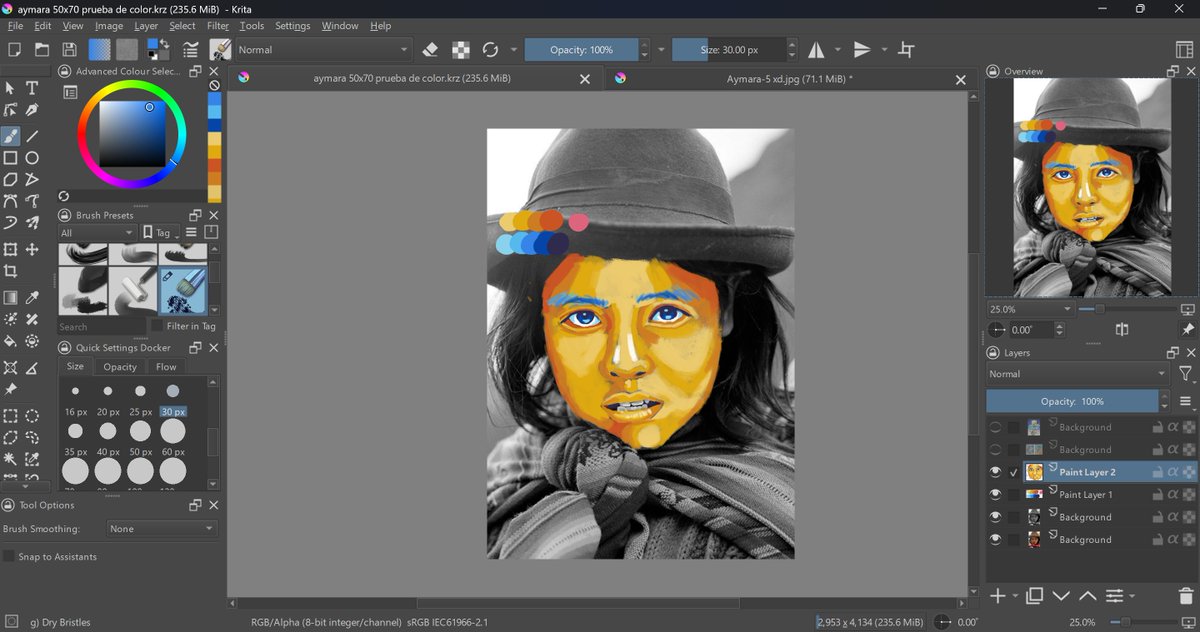Select the Text tool in toolbox
The width and height of the screenshot is (1200, 632).
(32, 88)
